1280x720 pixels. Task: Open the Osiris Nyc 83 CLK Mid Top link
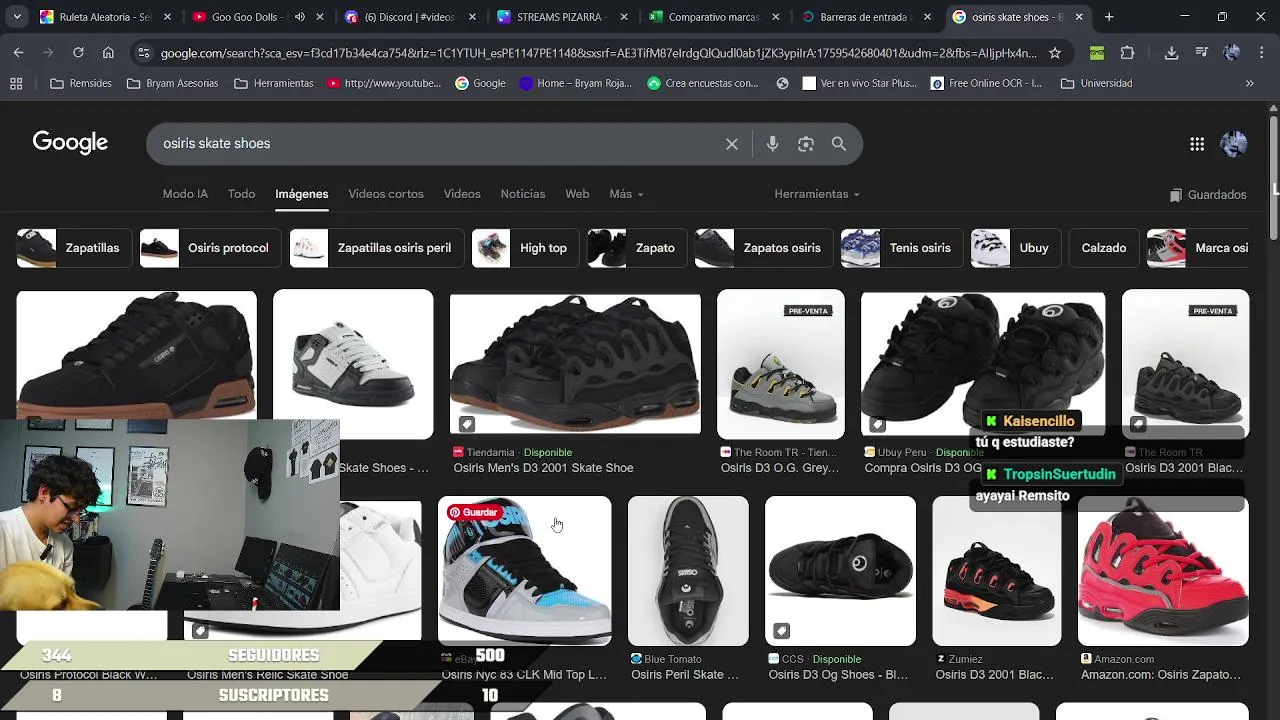tap(524, 675)
